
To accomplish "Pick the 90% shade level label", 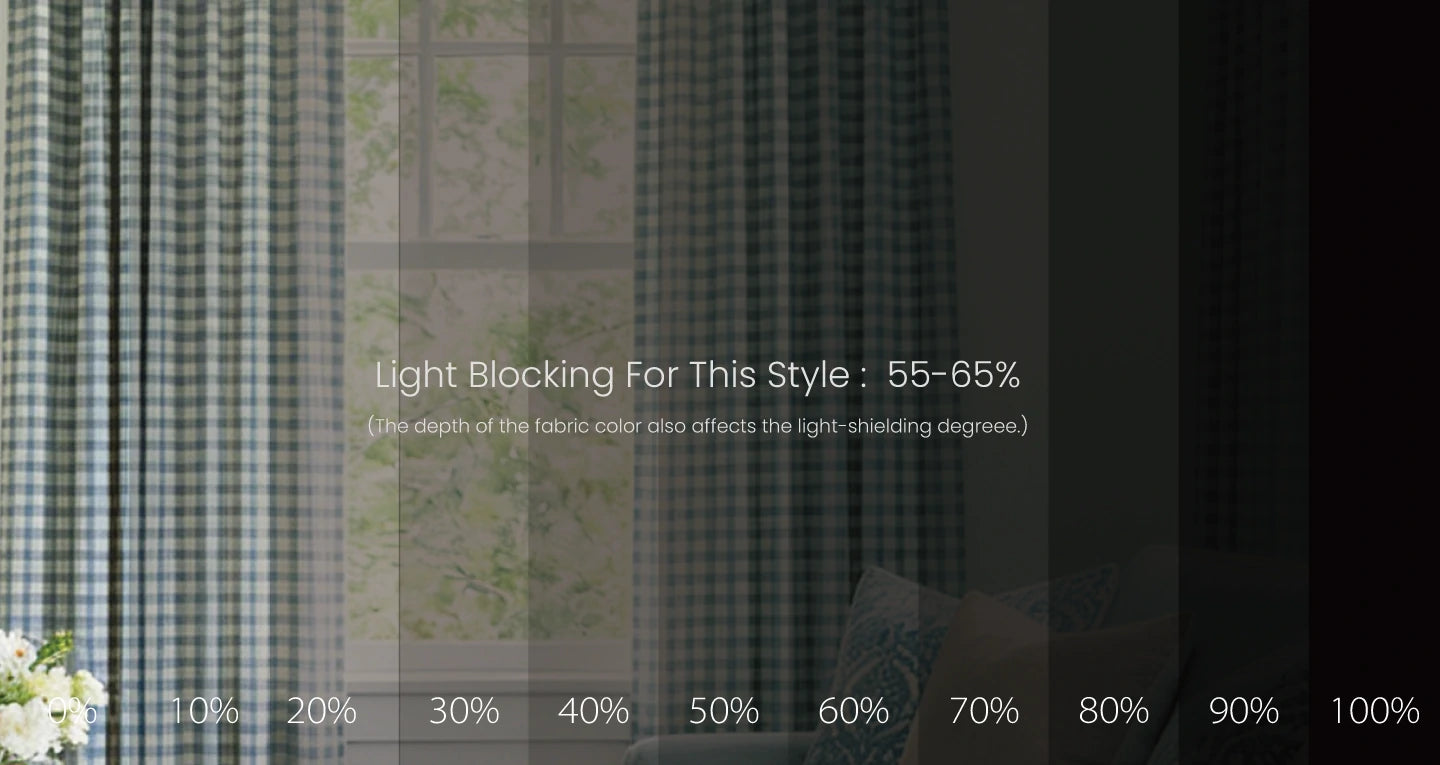I will coord(1244,711).
